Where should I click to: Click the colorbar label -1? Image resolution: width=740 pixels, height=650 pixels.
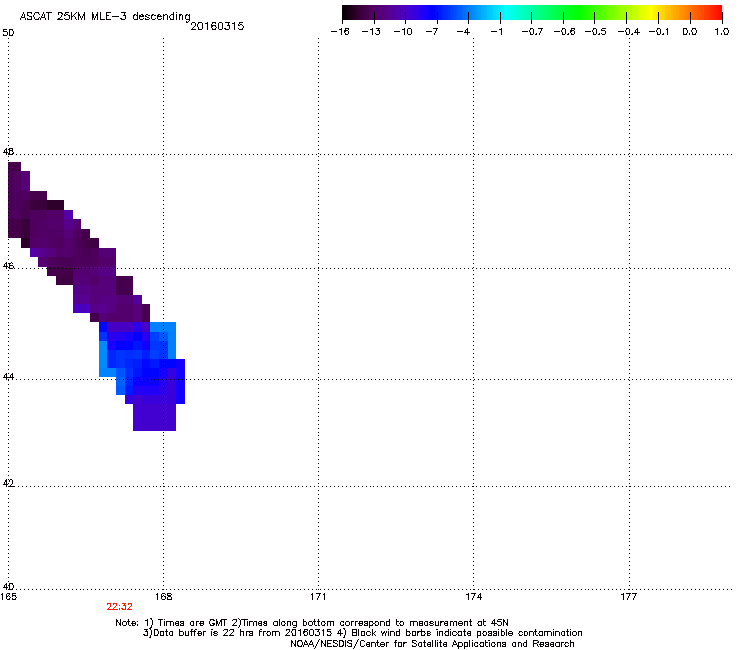(x=496, y=32)
